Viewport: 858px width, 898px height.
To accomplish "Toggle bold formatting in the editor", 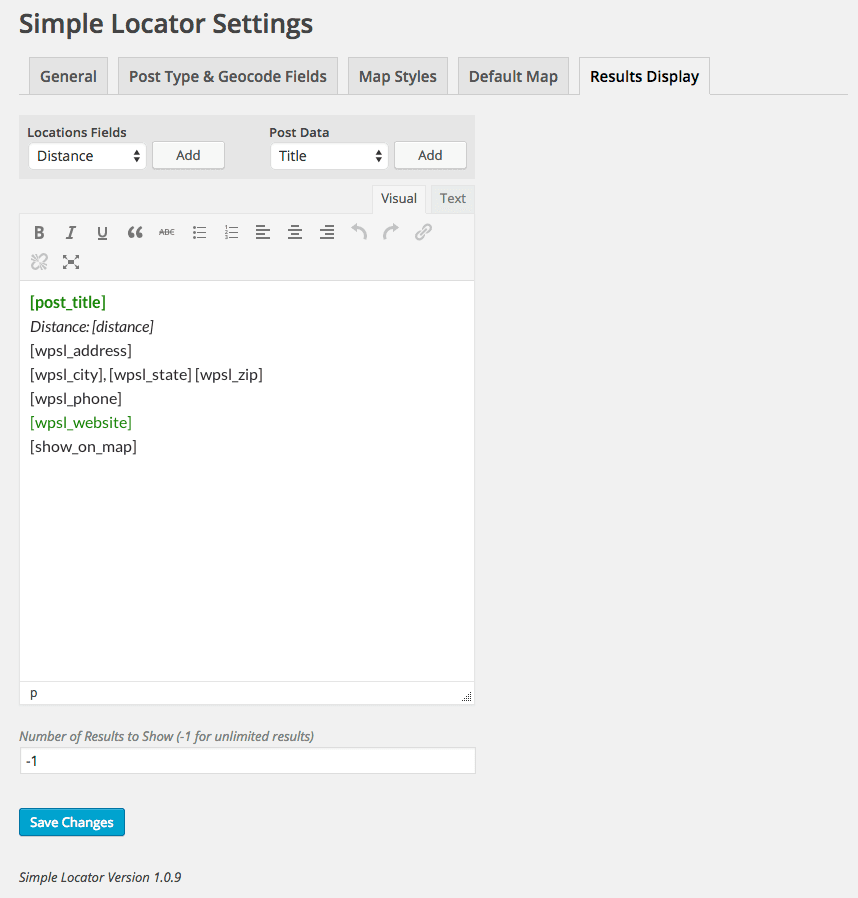I will [39, 233].
